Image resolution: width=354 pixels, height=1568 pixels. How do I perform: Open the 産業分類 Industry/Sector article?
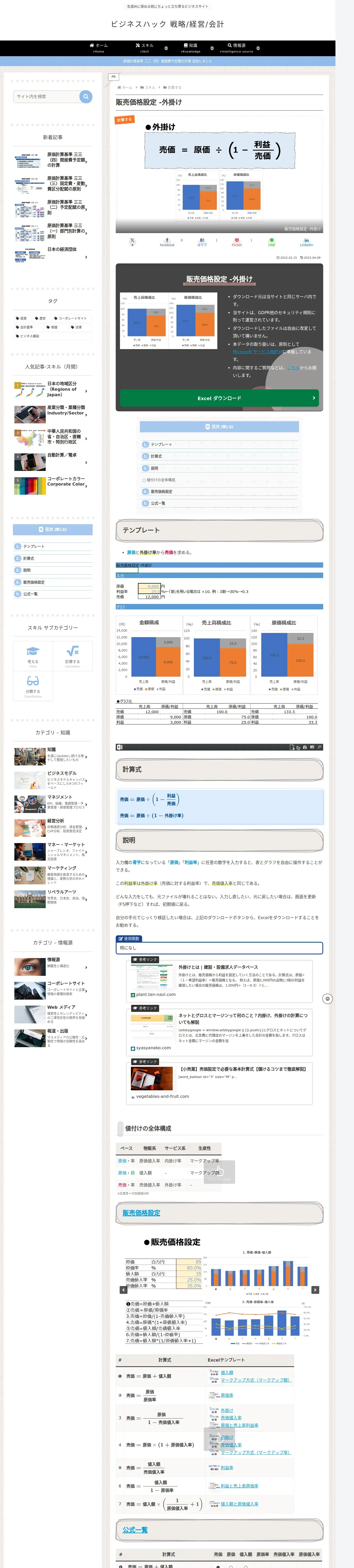tap(53, 414)
